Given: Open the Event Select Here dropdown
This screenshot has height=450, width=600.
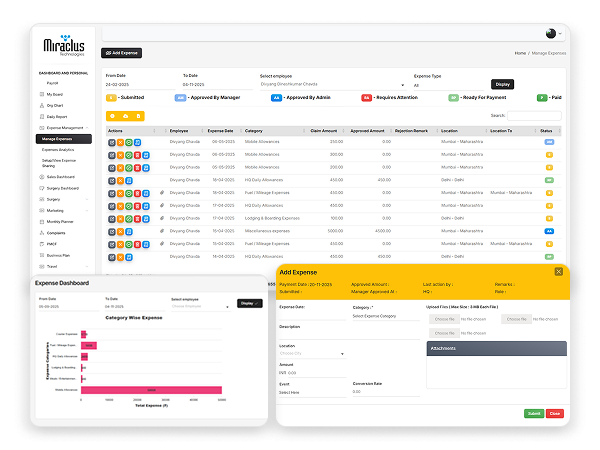Looking at the screenshot, I should 312,393.
